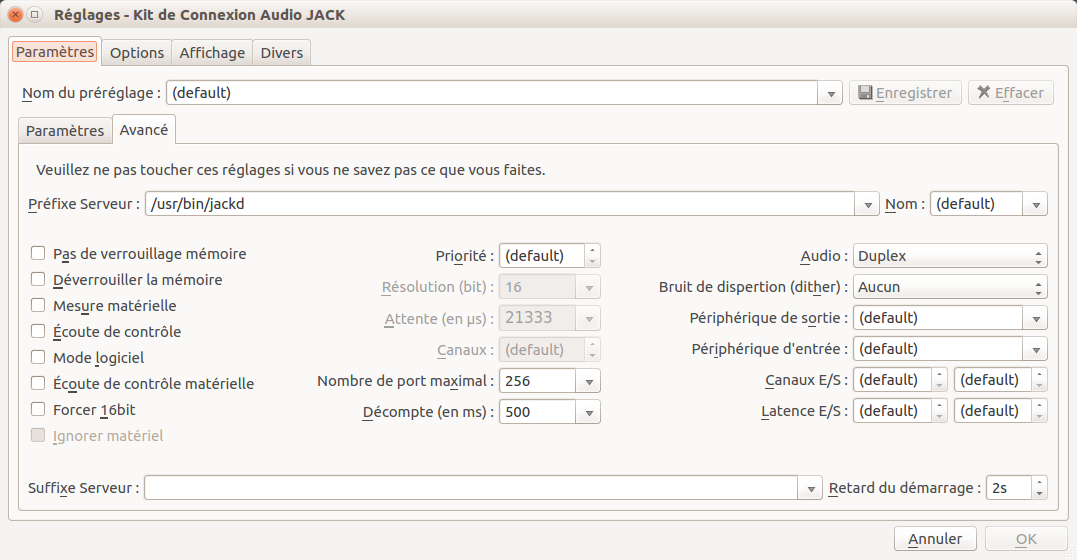
Task: Open Périphérique de sortie dropdown
Action: (1036, 319)
